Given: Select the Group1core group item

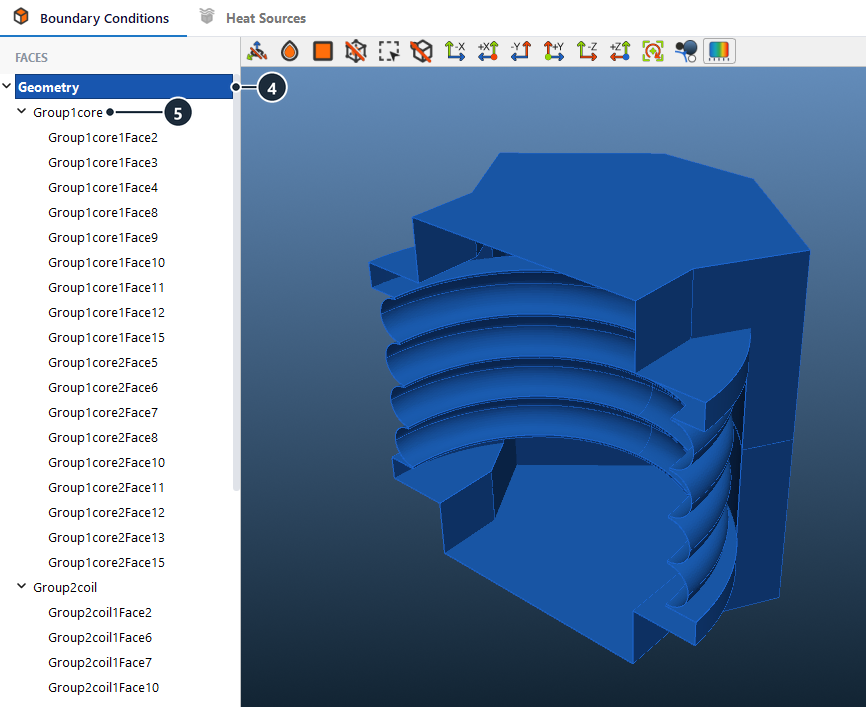Looking at the screenshot, I should click(x=68, y=113).
